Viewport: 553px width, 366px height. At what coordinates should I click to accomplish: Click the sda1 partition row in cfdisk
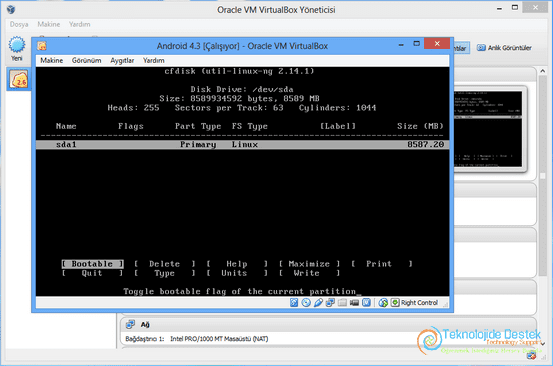(x=242, y=145)
